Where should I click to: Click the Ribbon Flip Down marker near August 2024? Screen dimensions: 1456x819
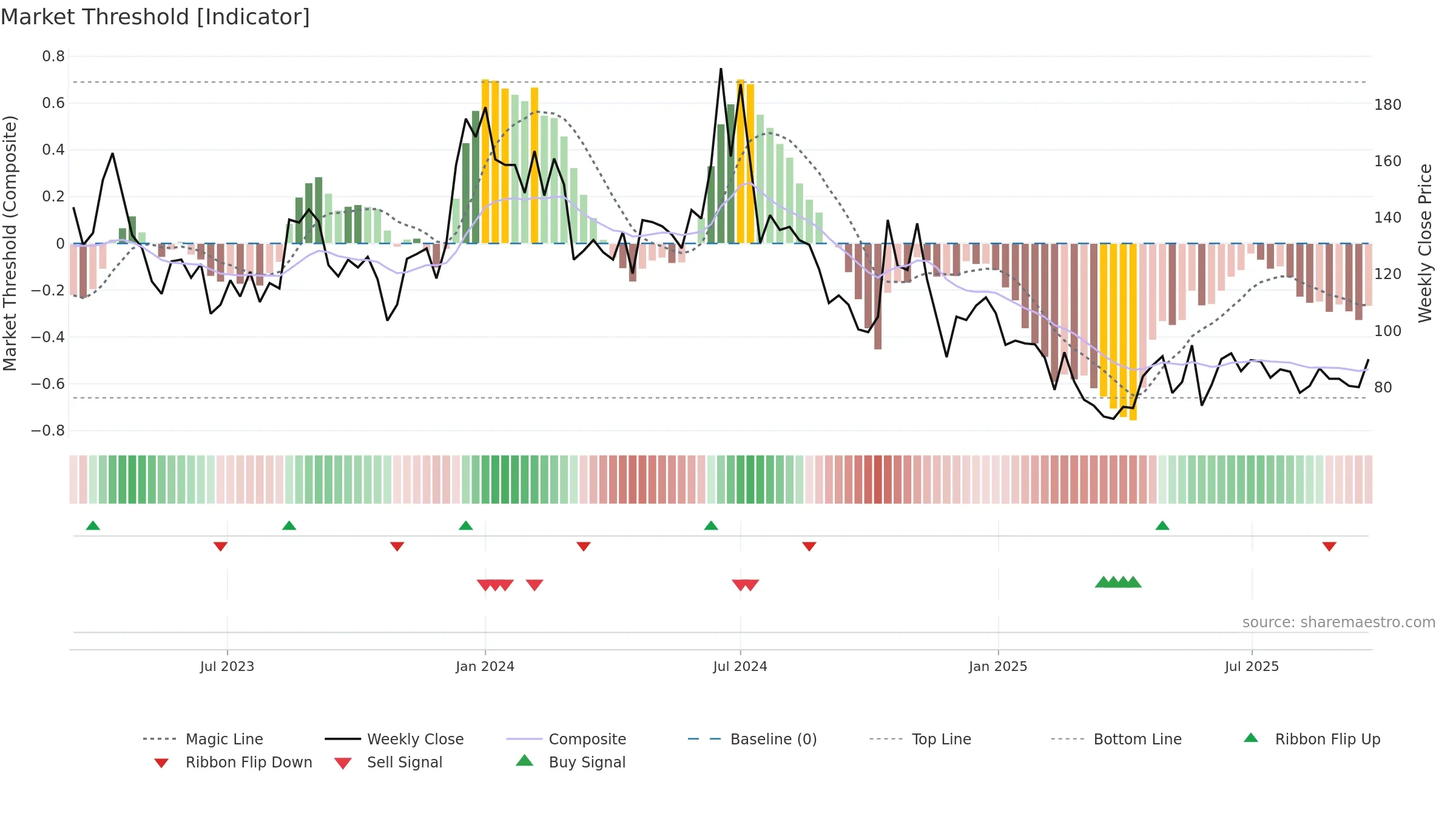click(x=809, y=547)
